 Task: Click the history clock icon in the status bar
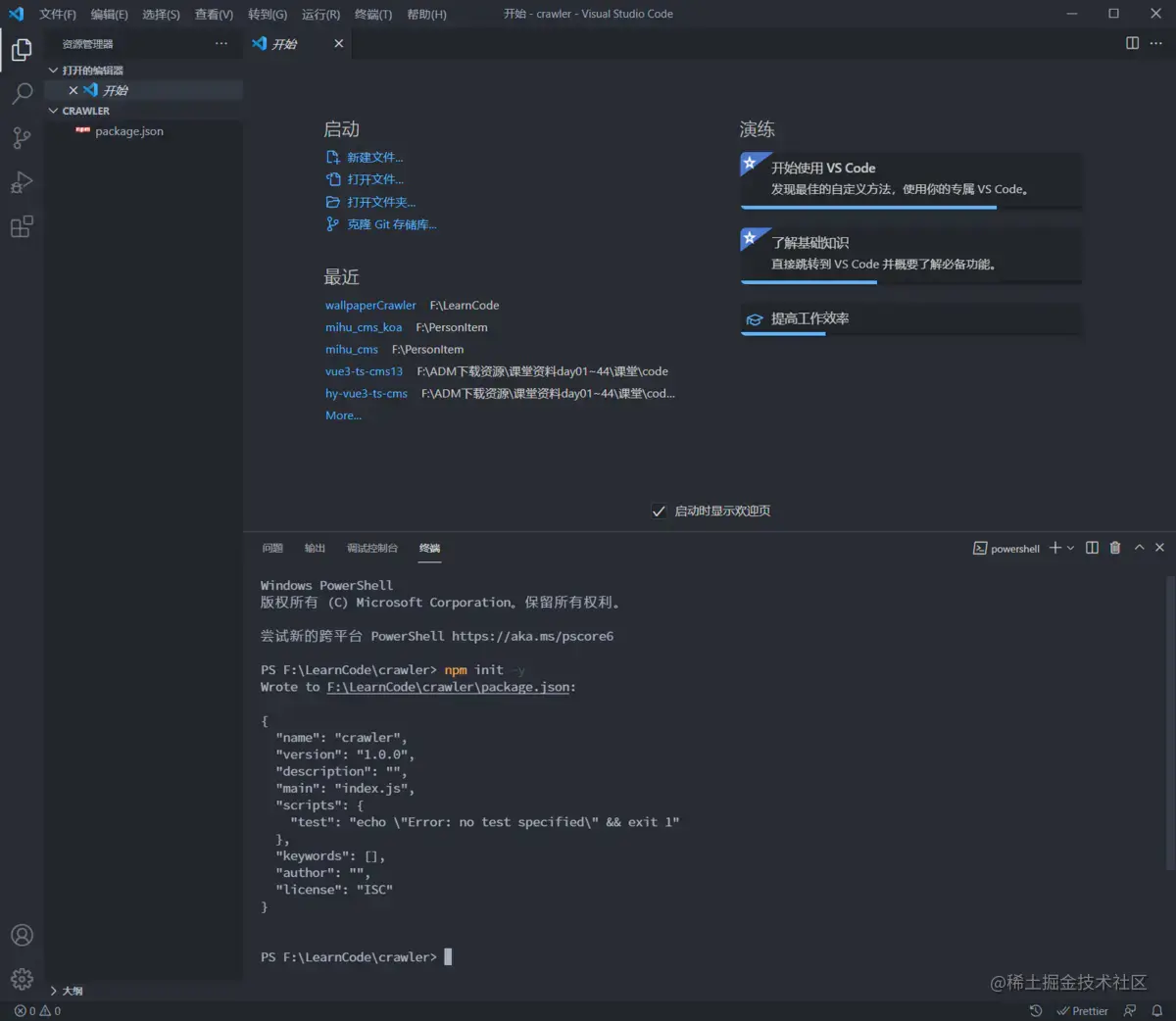click(1036, 1011)
